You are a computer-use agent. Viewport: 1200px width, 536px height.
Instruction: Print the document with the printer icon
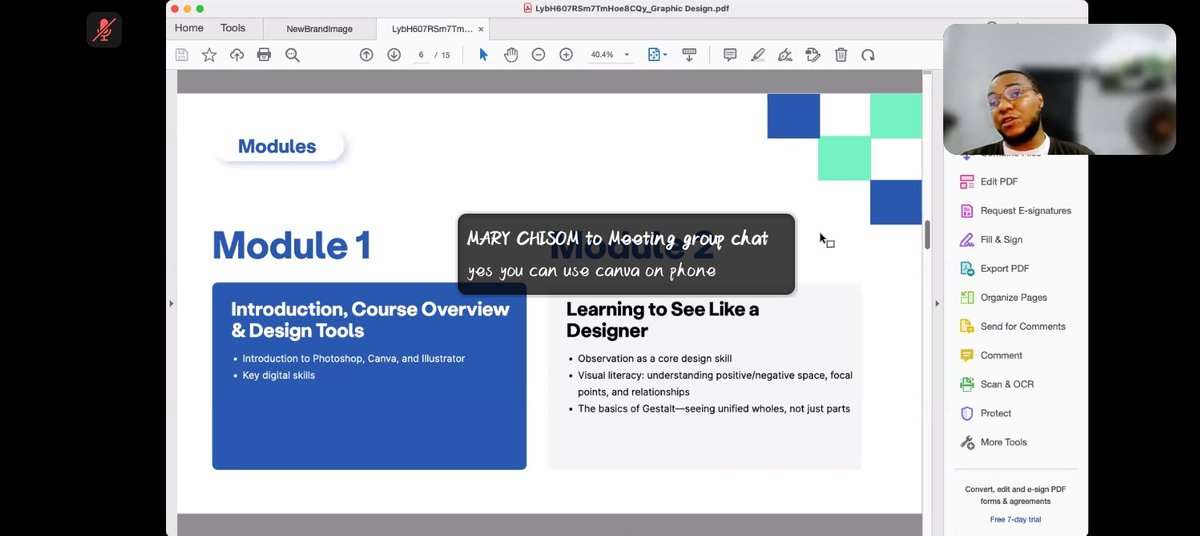click(264, 55)
